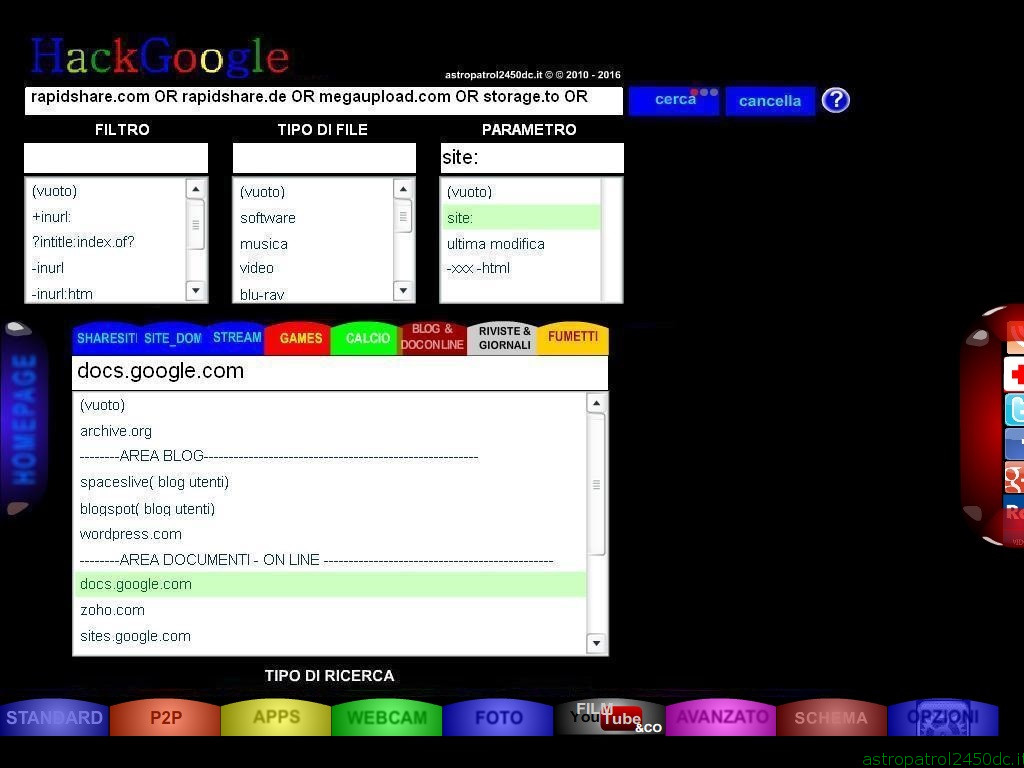This screenshot has height=768, width=1024.
Task: Open the AVANZATO search type
Action: pyautogui.click(x=722, y=718)
